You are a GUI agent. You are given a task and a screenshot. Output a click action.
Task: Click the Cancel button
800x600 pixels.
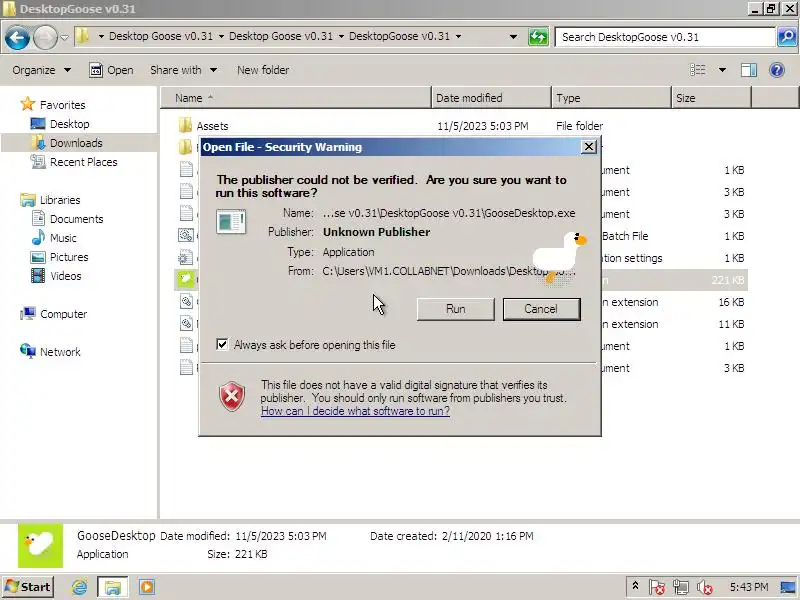coord(541,309)
